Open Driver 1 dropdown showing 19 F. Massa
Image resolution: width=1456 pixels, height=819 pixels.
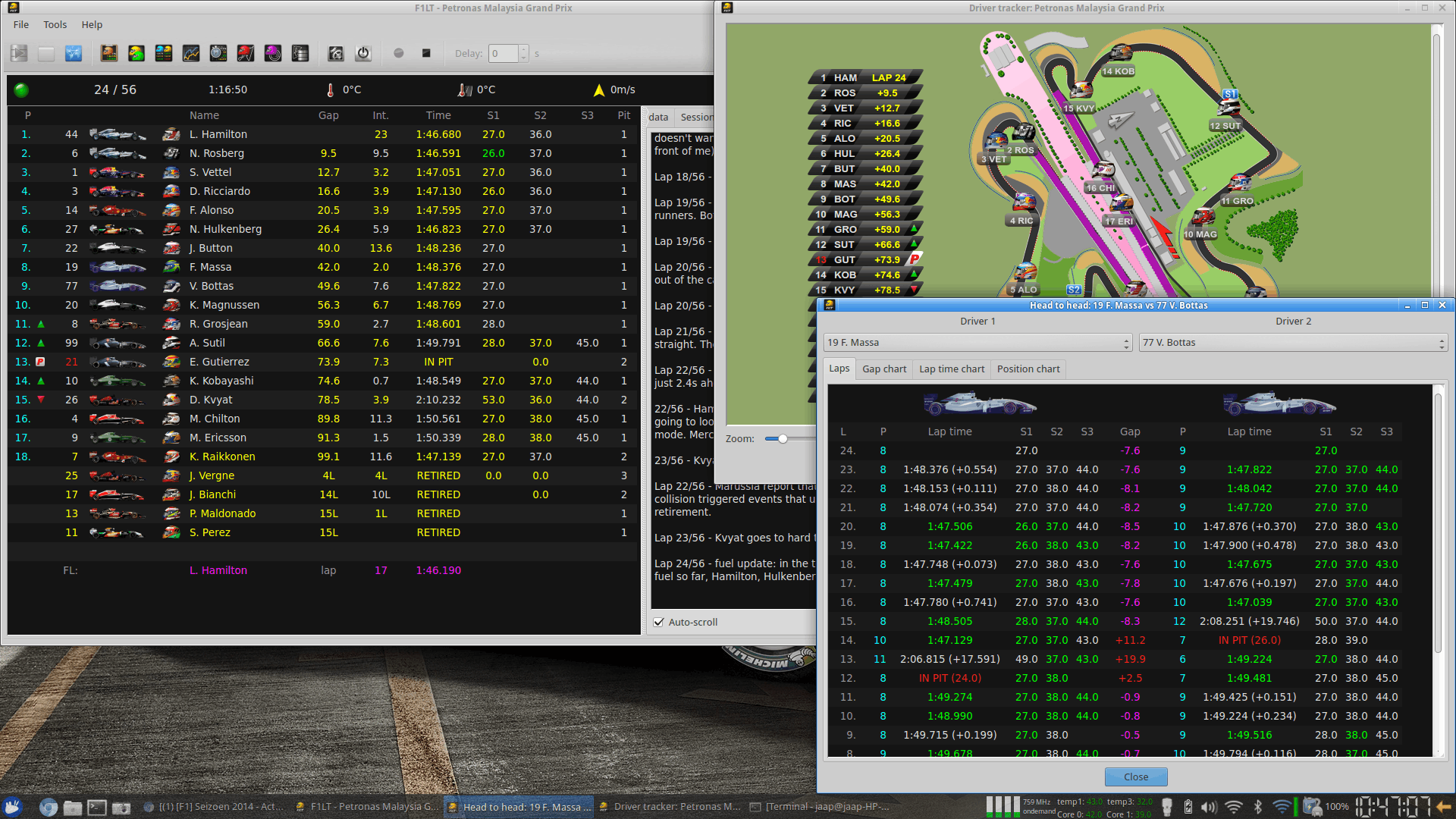977,343
